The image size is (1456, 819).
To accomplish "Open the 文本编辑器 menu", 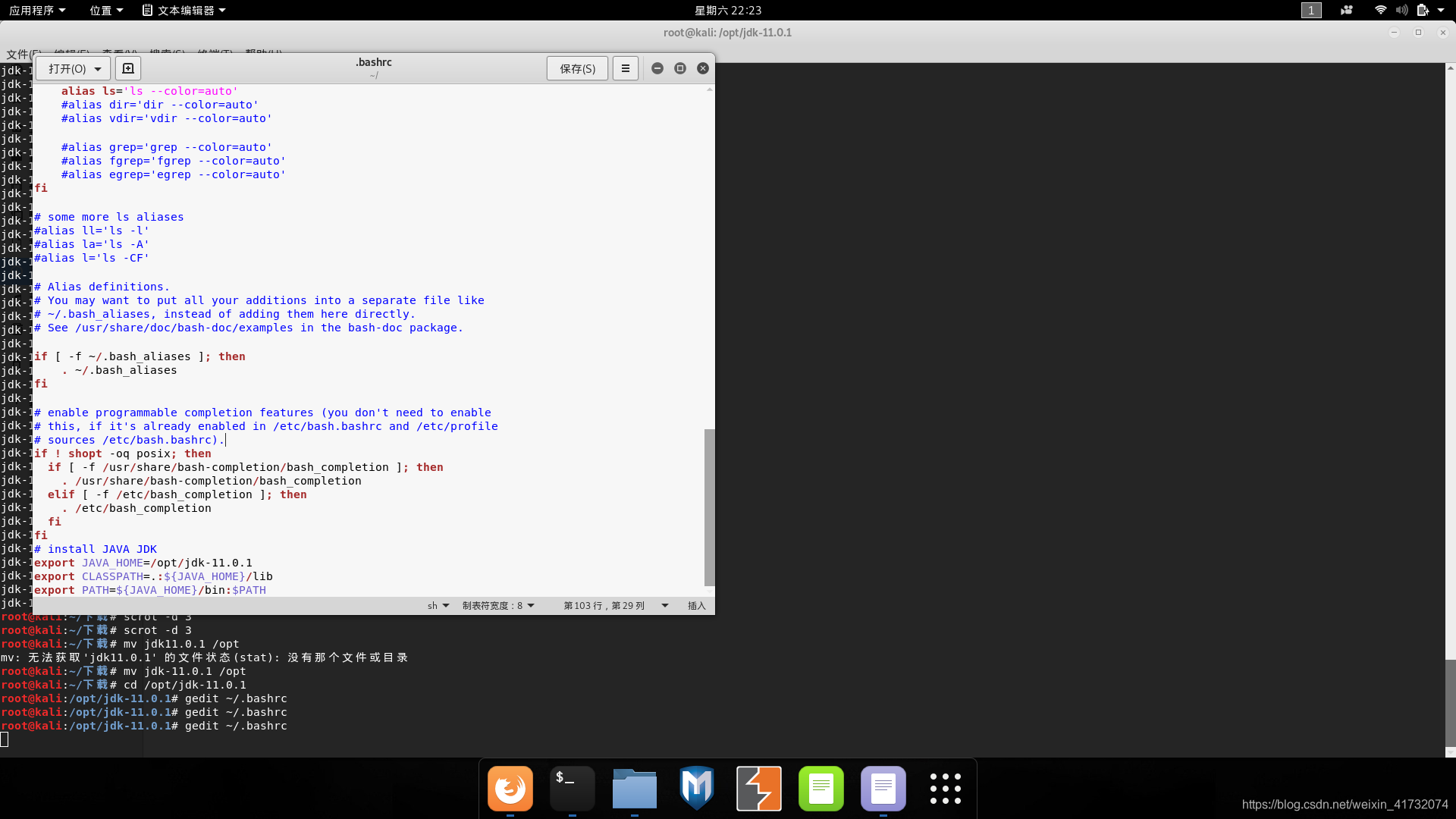I will point(184,10).
